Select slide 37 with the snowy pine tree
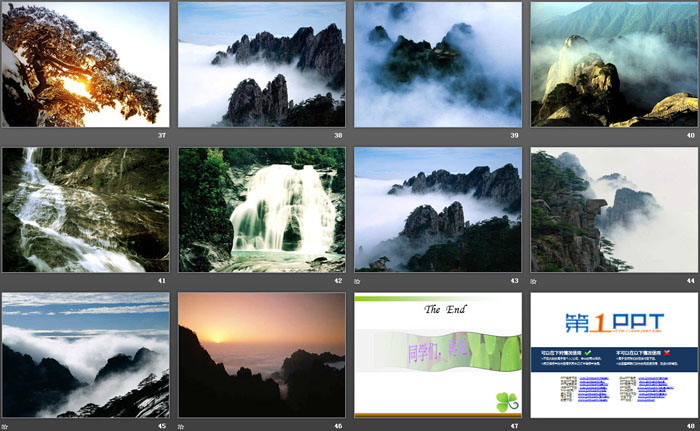This screenshot has width=700, height=431. click(x=86, y=64)
